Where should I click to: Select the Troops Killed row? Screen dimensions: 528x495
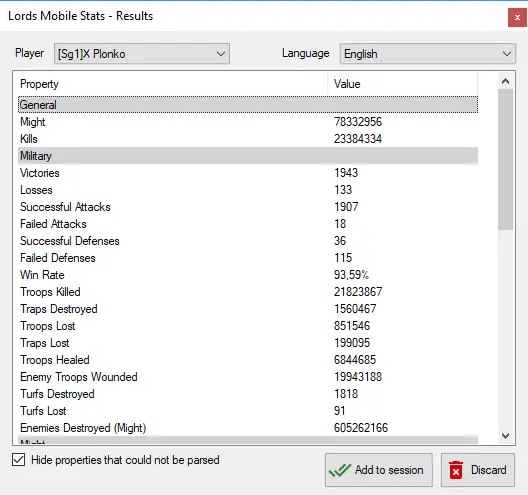[248, 292]
